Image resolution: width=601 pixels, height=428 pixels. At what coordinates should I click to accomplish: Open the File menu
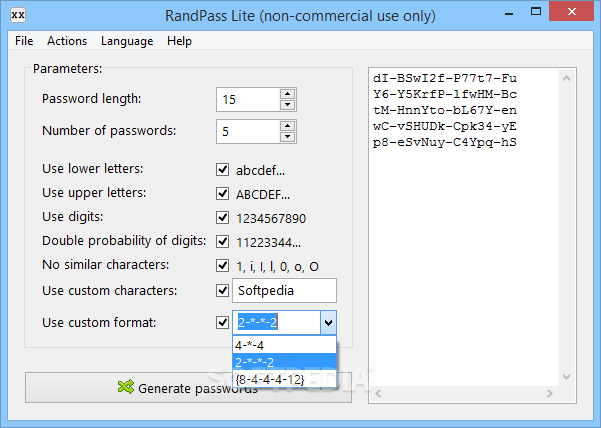tap(24, 41)
